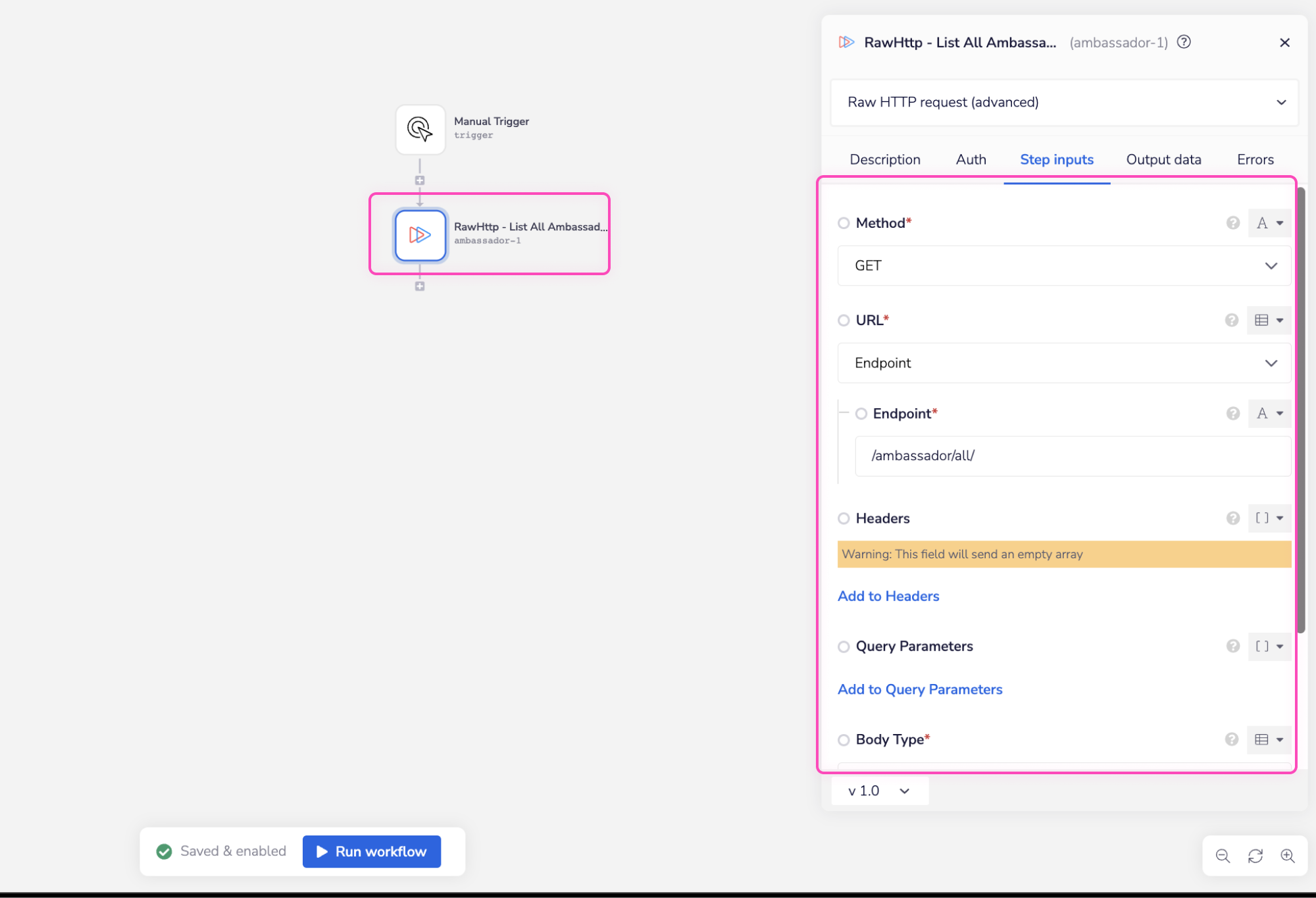Toggle the circle selector beside Method label

coord(844,223)
